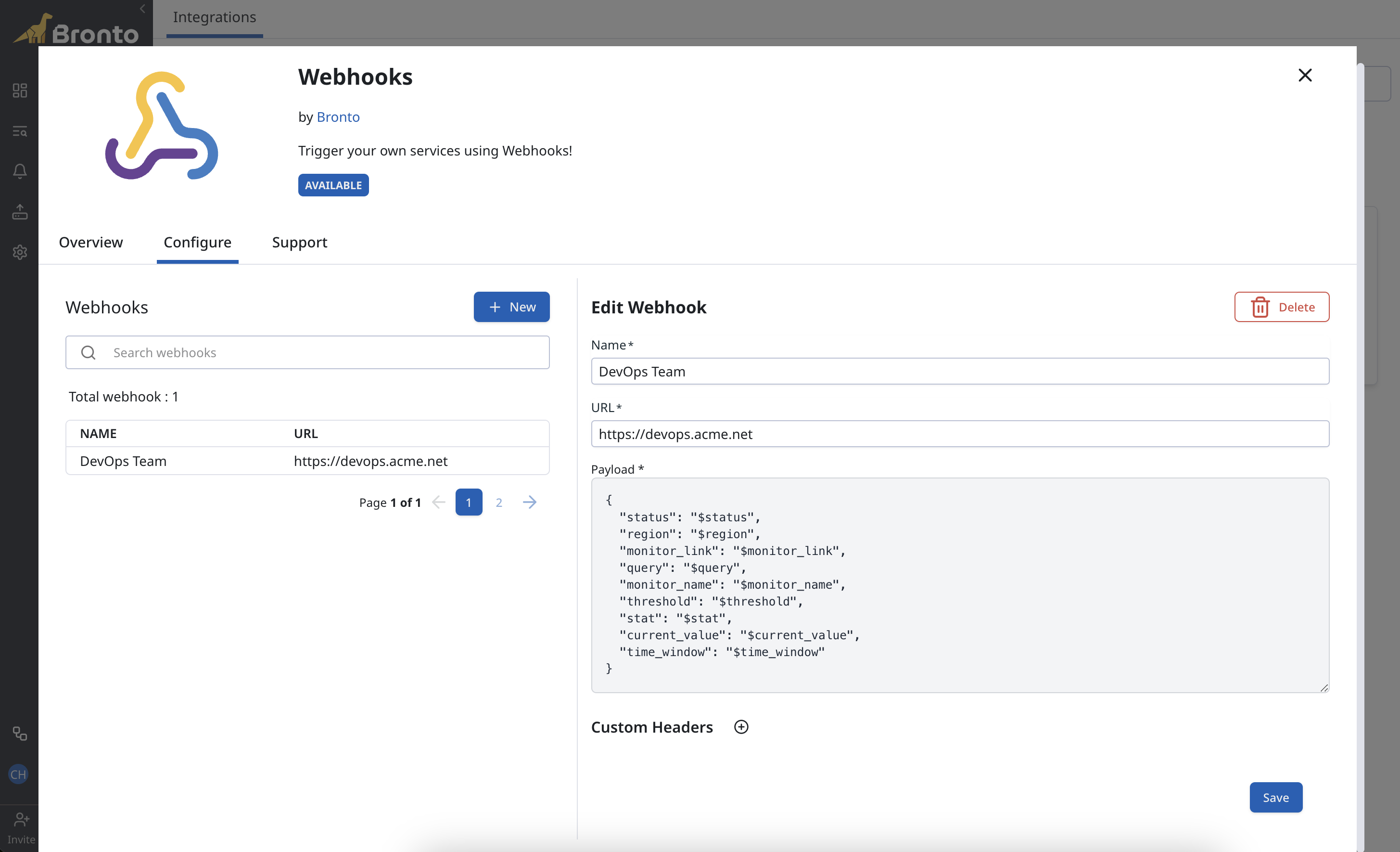Add a custom header with plus icon

point(741,727)
